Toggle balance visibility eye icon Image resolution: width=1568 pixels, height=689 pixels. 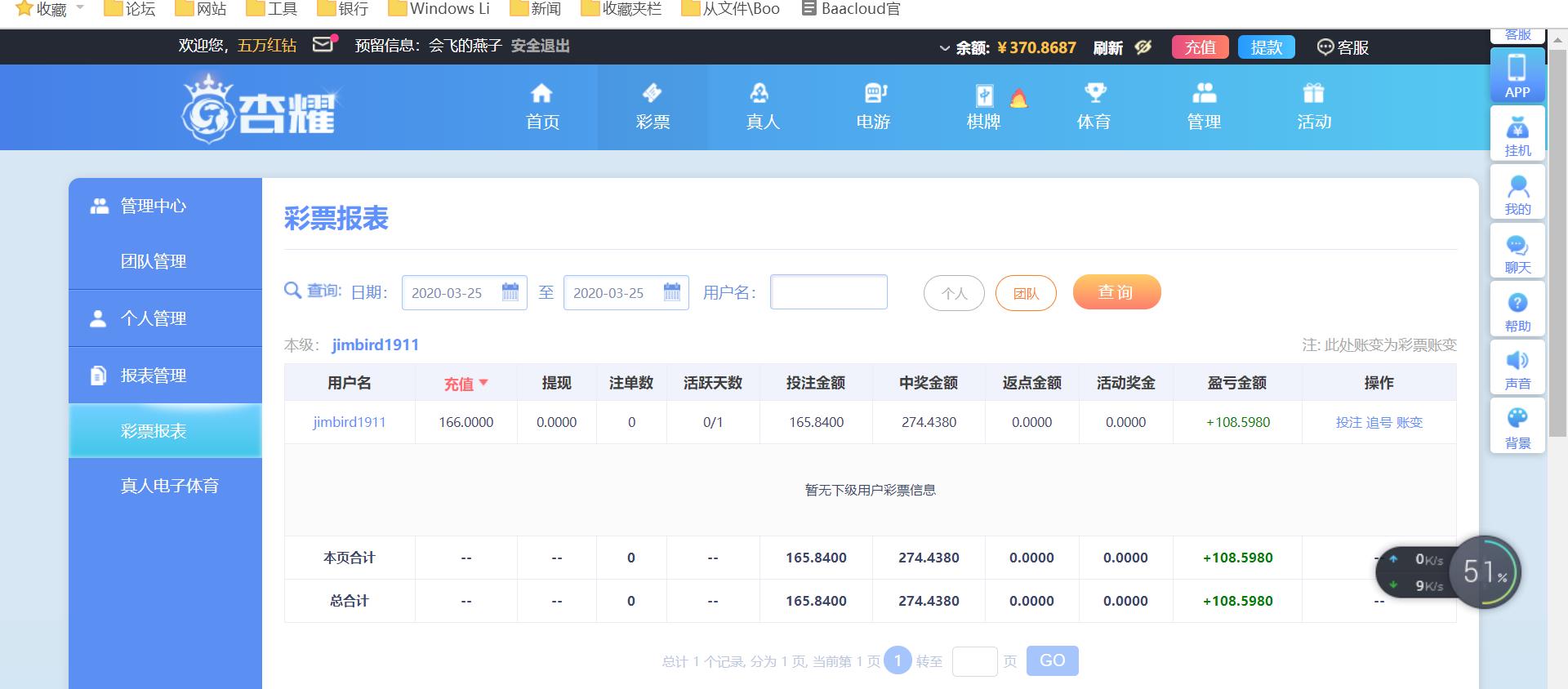pos(1143,47)
